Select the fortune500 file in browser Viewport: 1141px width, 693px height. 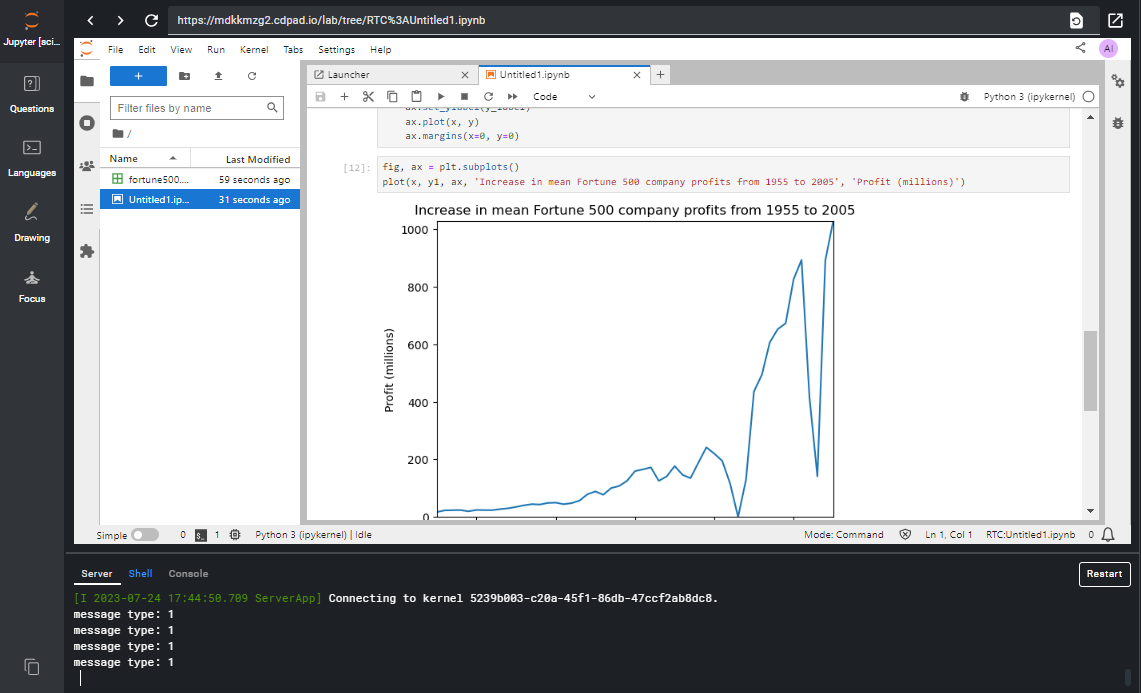pyautogui.click(x=158, y=179)
